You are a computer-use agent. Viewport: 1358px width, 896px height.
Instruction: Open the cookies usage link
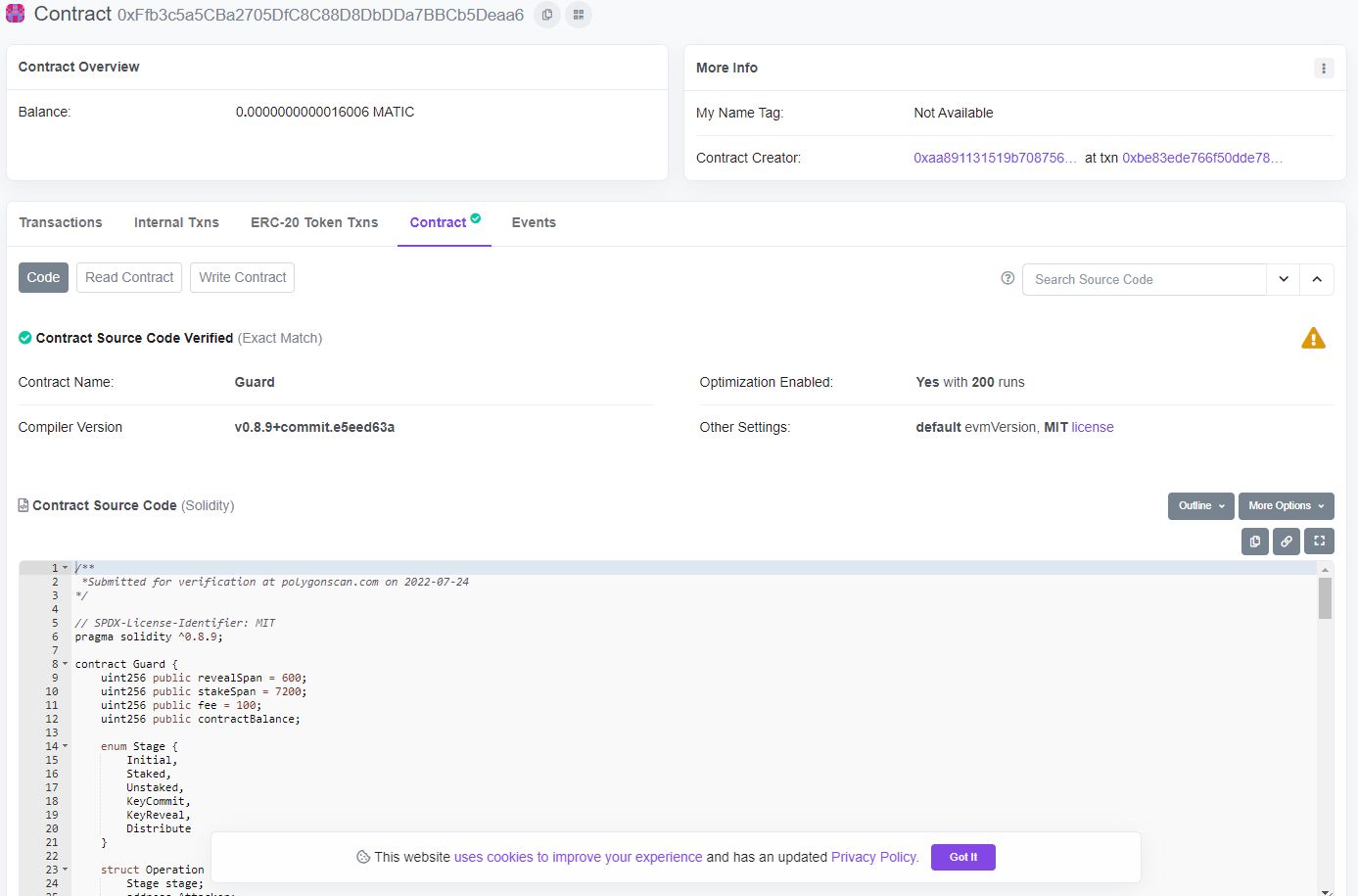(578, 857)
